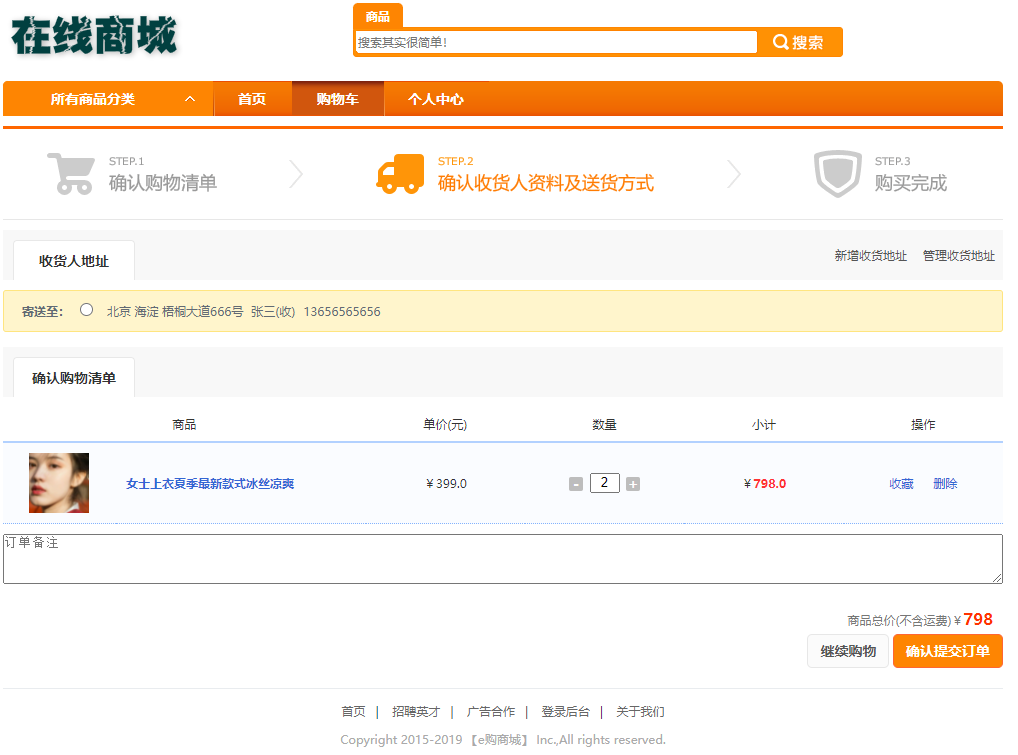This screenshot has width=1018, height=755.
Task: Focus the 订单备注 order notes textarea
Action: point(502,559)
